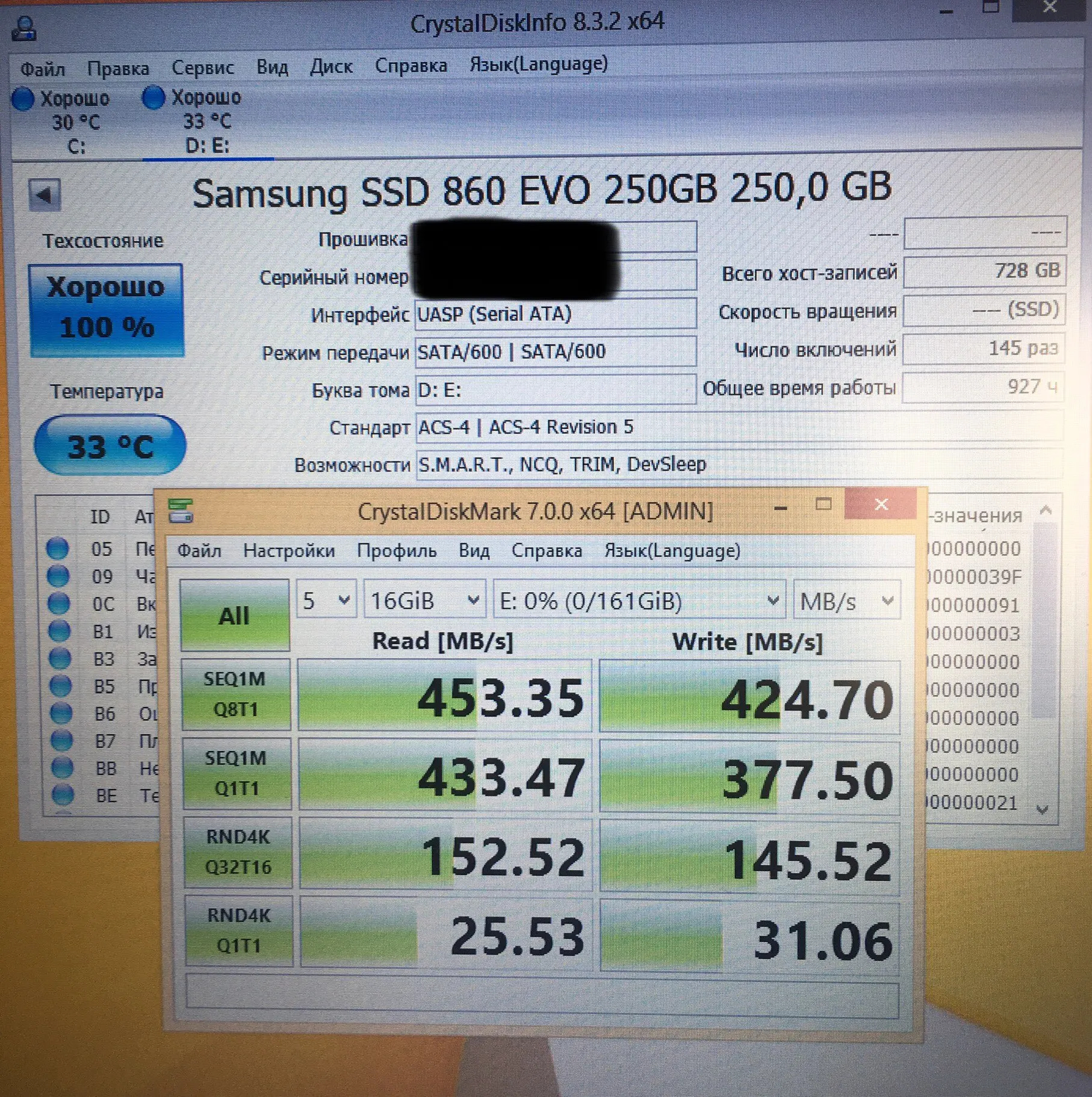This screenshot has height=1097, width=1092.
Task: Click scroll down arrow in SMART attribute list
Action: click(1043, 810)
